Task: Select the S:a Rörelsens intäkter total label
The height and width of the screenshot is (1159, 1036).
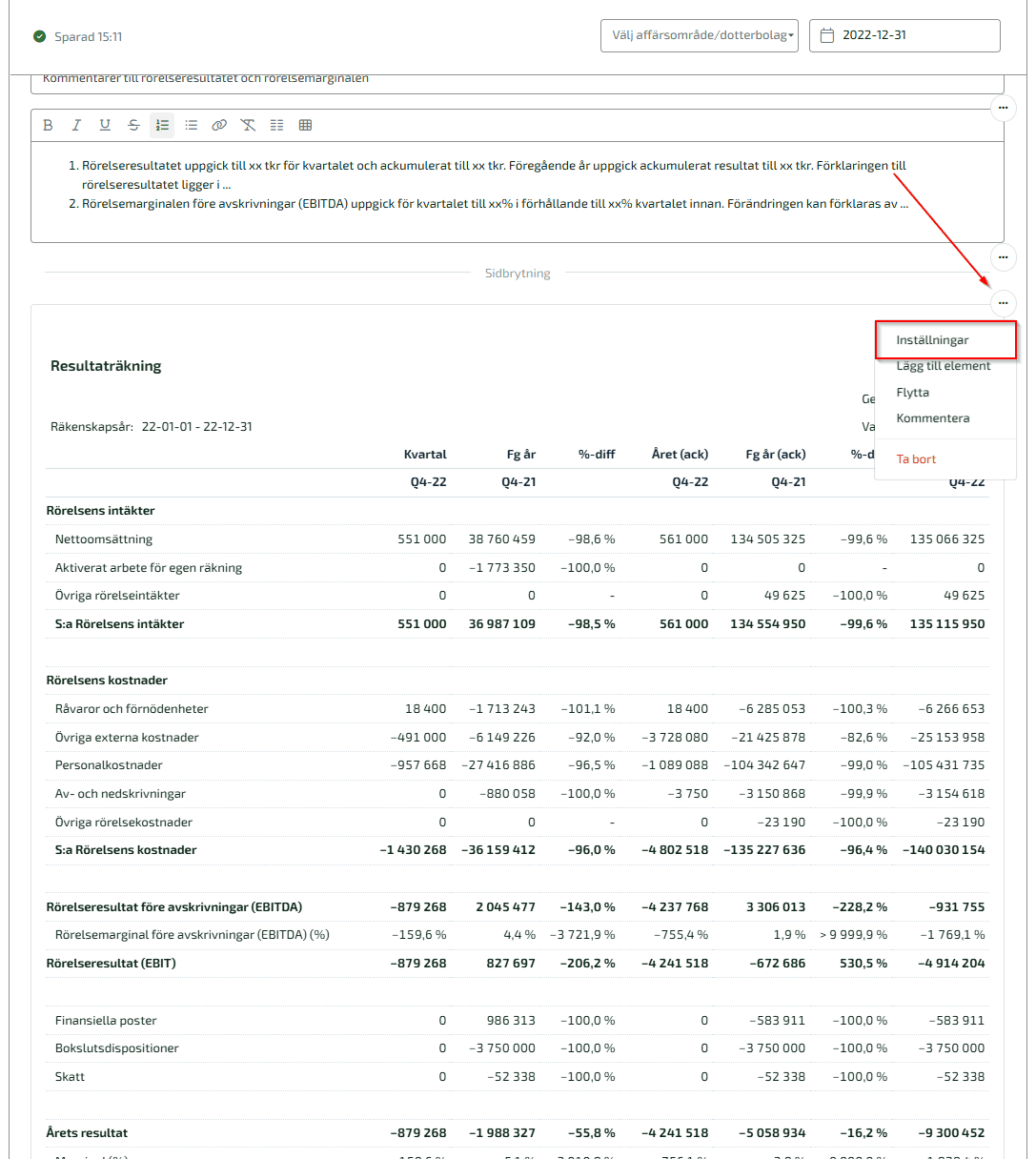Action: (x=119, y=624)
